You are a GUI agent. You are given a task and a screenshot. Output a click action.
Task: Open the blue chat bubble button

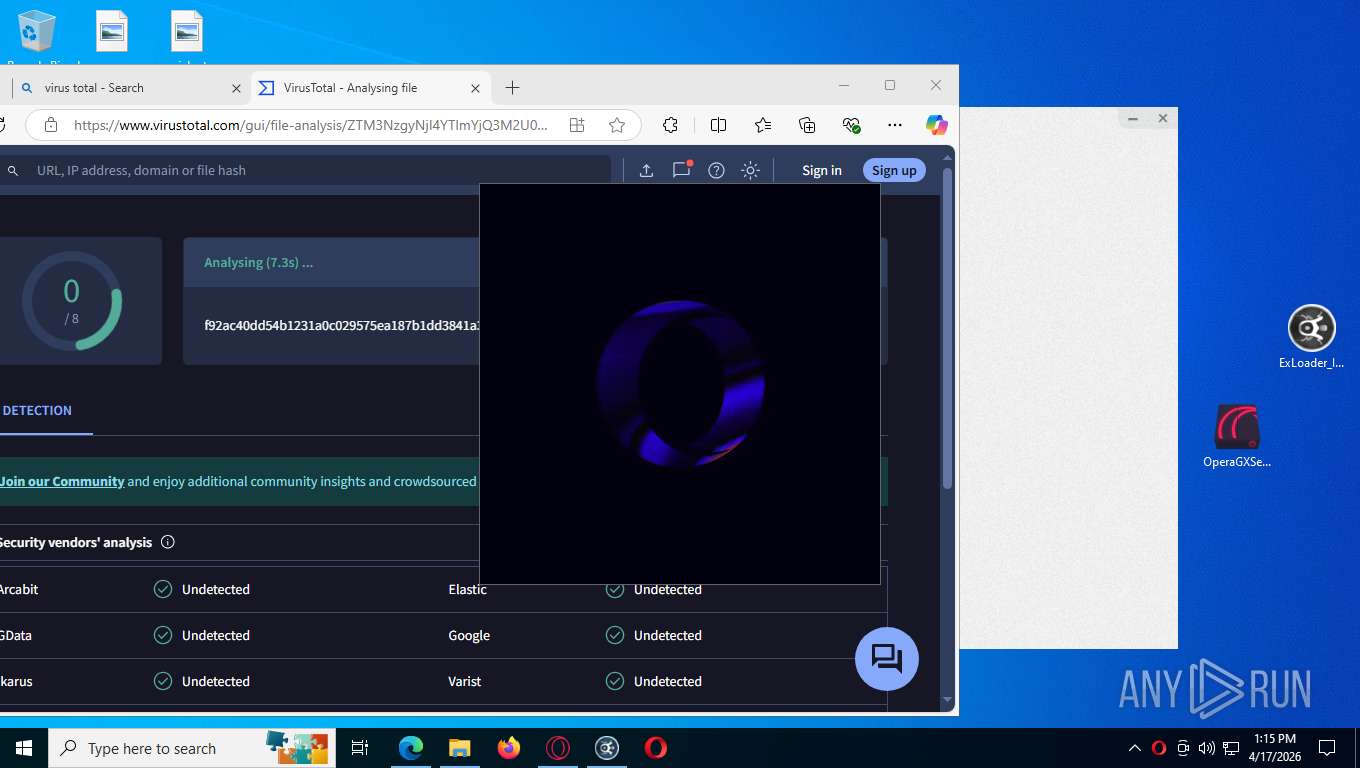pos(887,659)
